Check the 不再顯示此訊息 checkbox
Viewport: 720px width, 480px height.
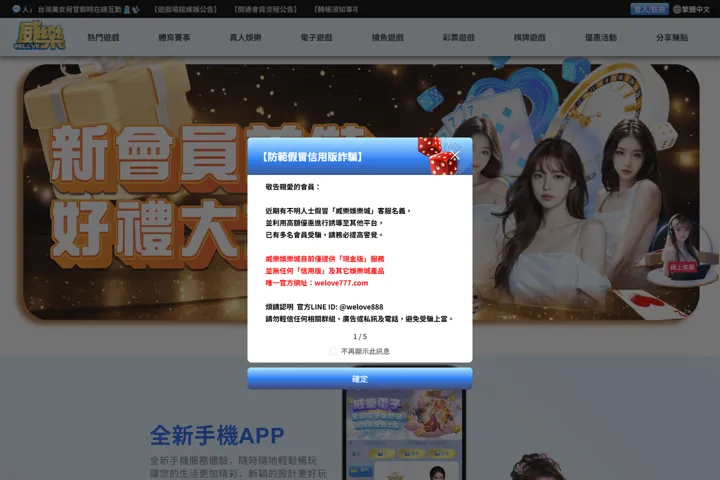point(333,351)
